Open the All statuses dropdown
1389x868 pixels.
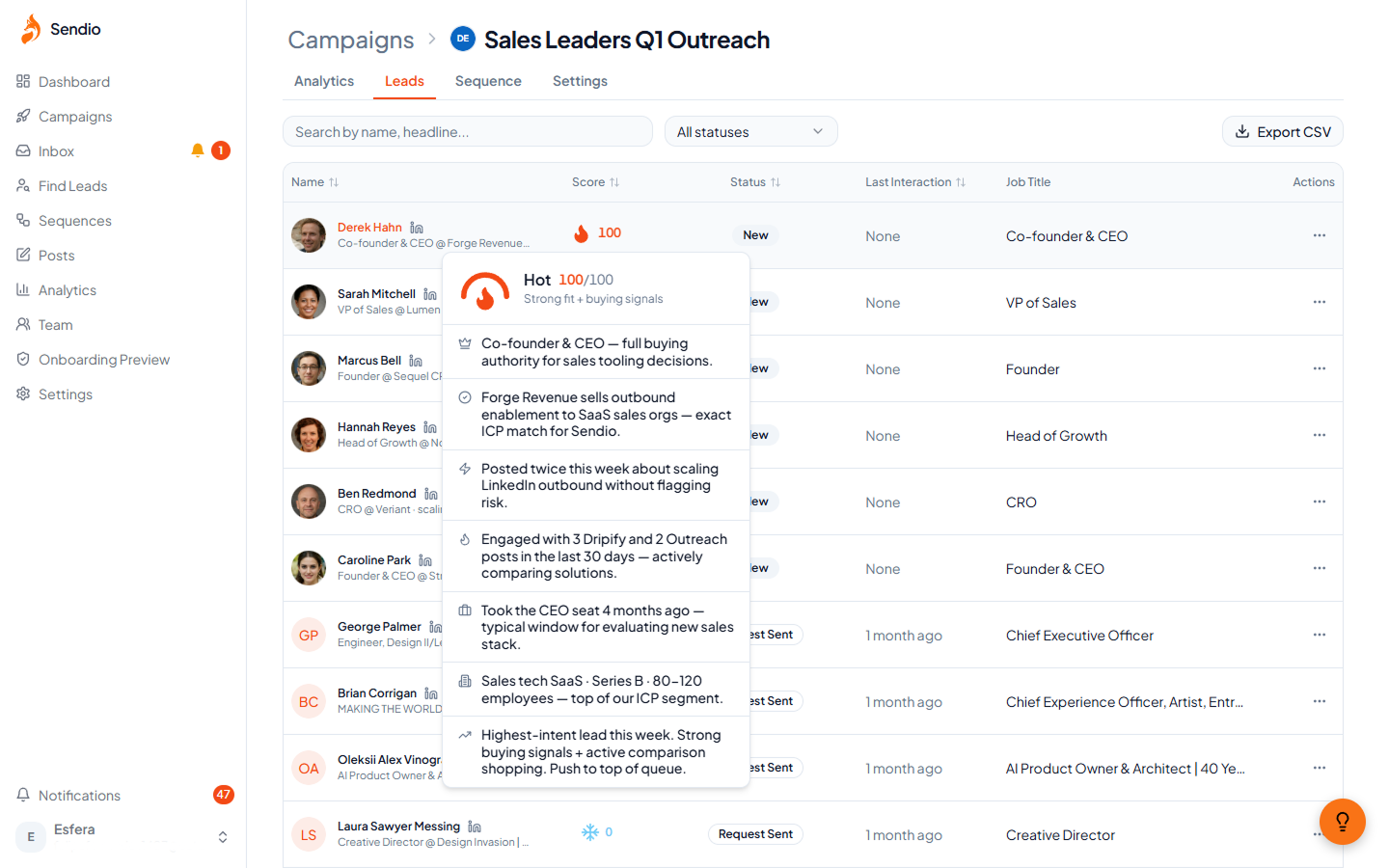tap(751, 132)
